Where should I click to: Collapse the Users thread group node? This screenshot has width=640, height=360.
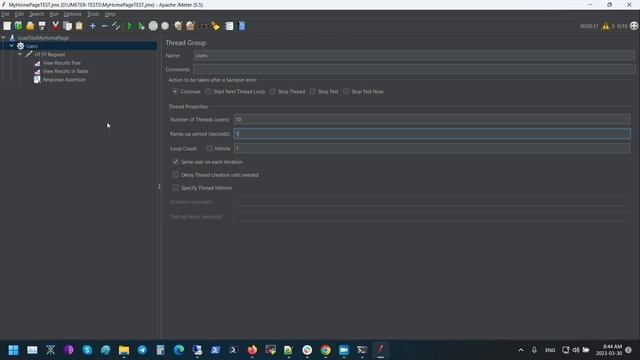click(12, 46)
